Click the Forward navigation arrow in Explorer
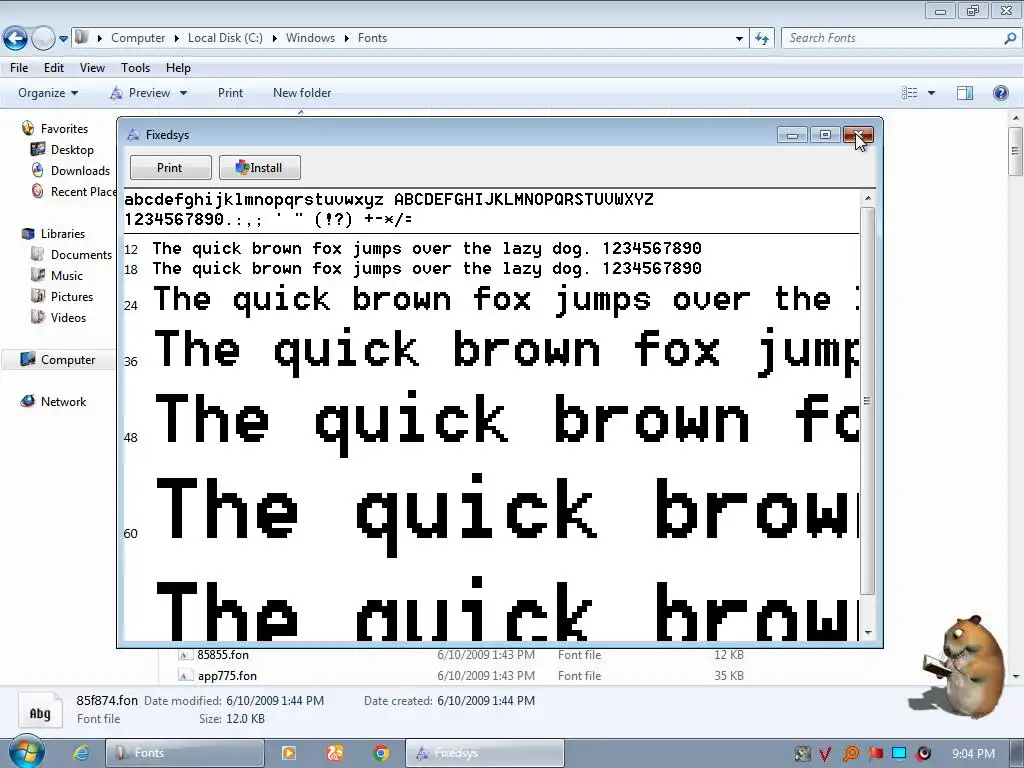The width and height of the screenshot is (1024, 768). point(43,39)
